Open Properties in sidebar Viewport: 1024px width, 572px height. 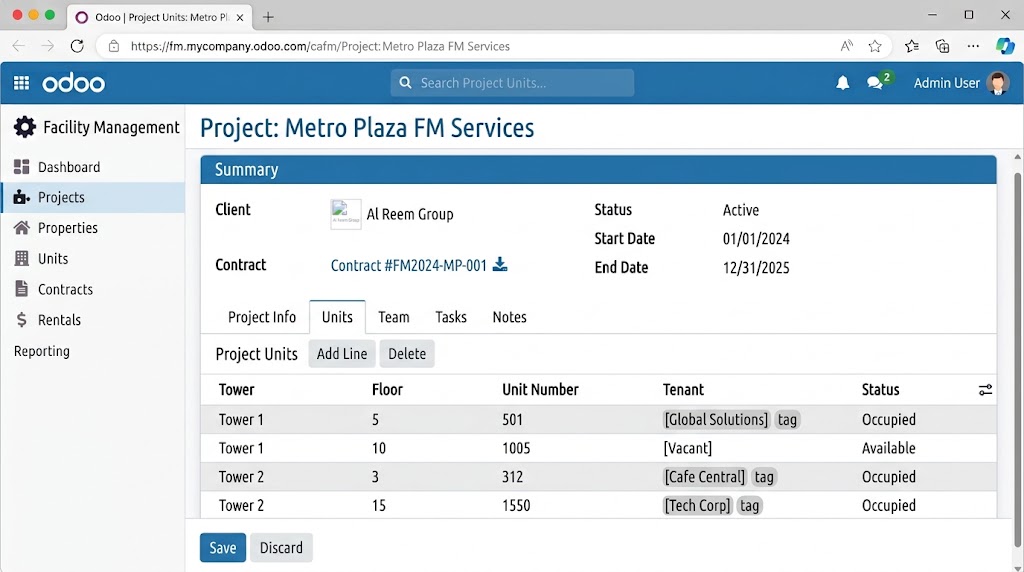click(93, 228)
